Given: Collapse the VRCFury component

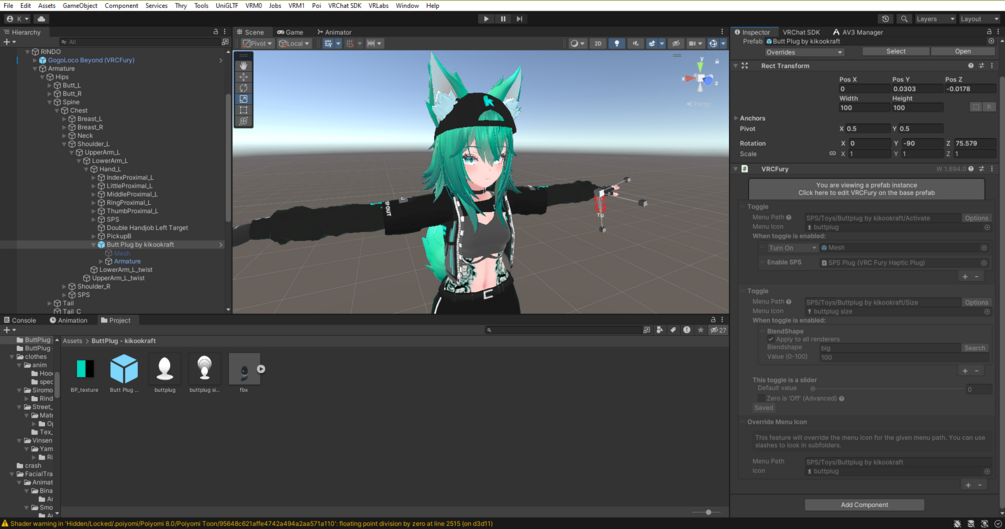Looking at the screenshot, I should tap(736, 169).
